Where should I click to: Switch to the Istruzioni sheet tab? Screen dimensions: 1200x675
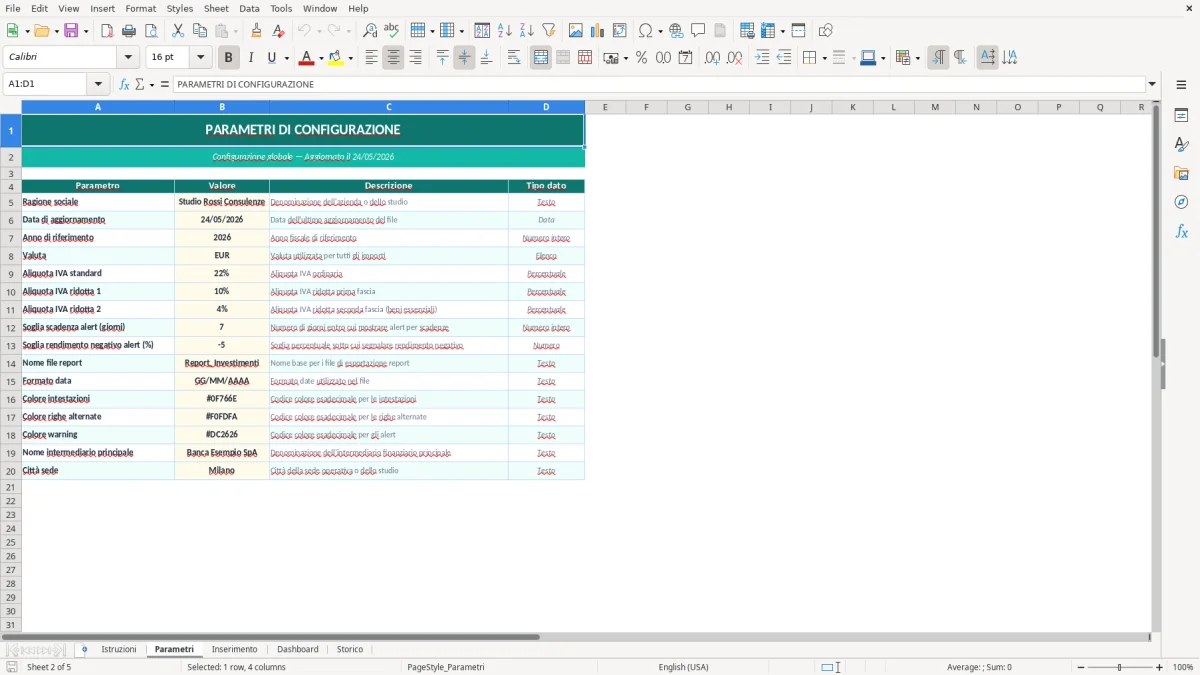pos(119,649)
